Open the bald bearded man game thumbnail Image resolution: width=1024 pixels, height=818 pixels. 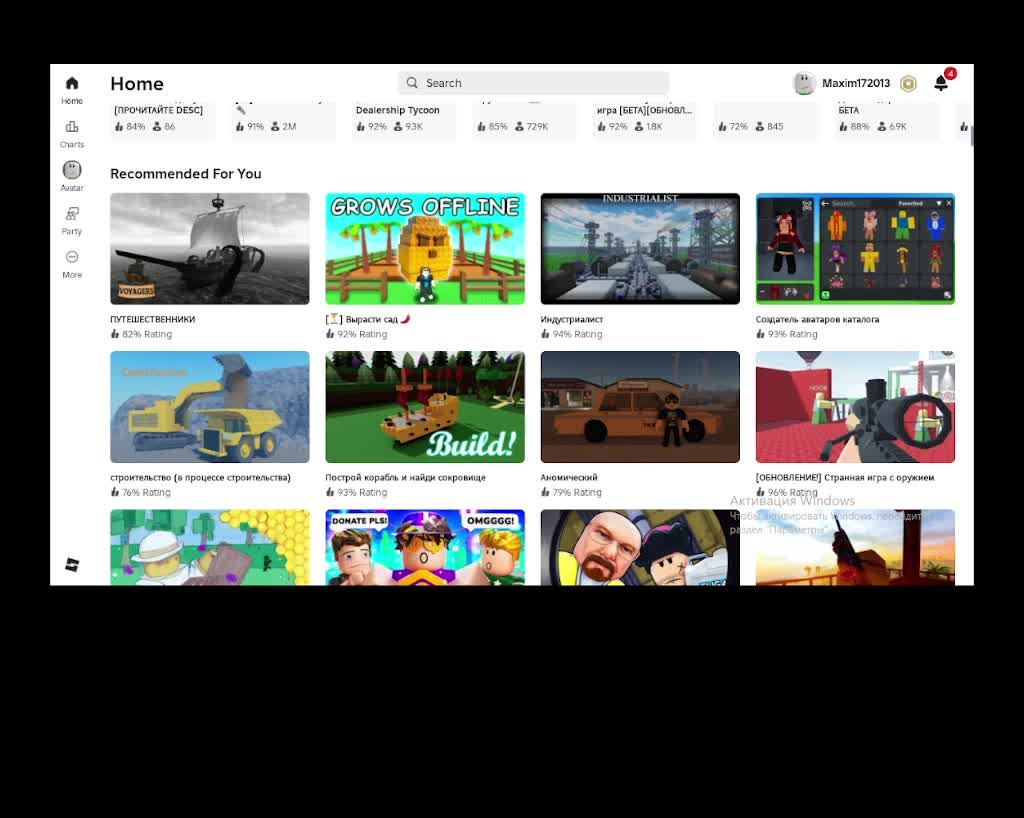click(x=640, y=547)
